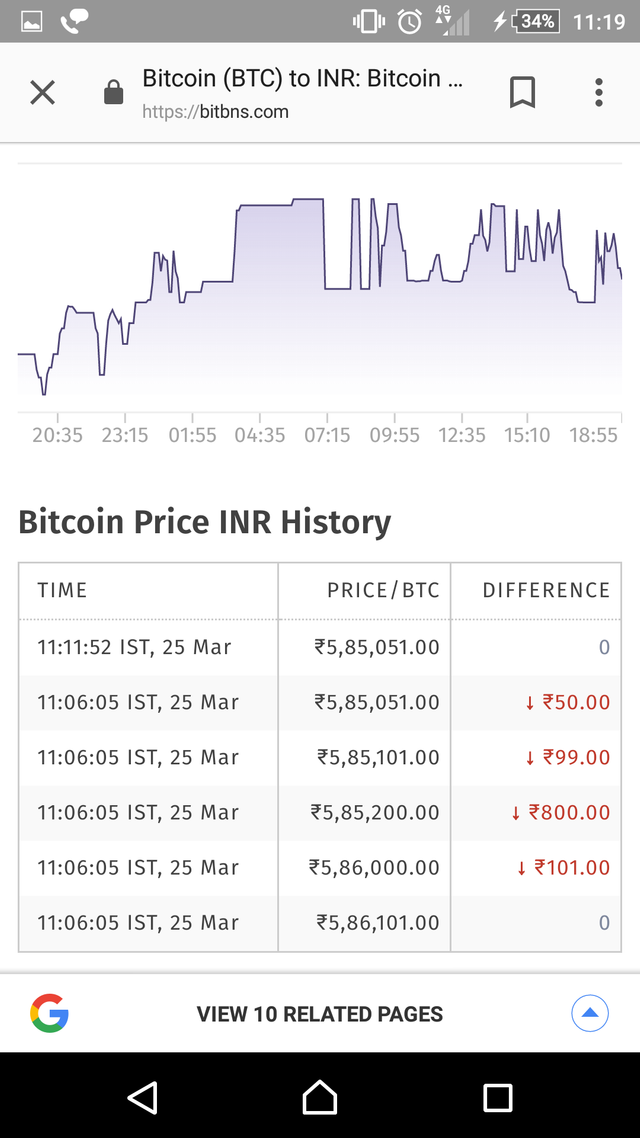Tap the bitbns.com URL text
Image resolution: width=640 pixels, height=1138 pixels.
(216, 112)
